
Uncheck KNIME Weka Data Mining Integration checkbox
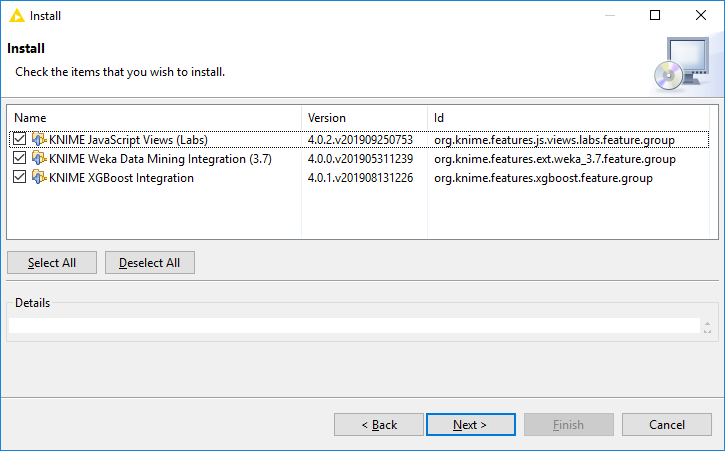19,158
